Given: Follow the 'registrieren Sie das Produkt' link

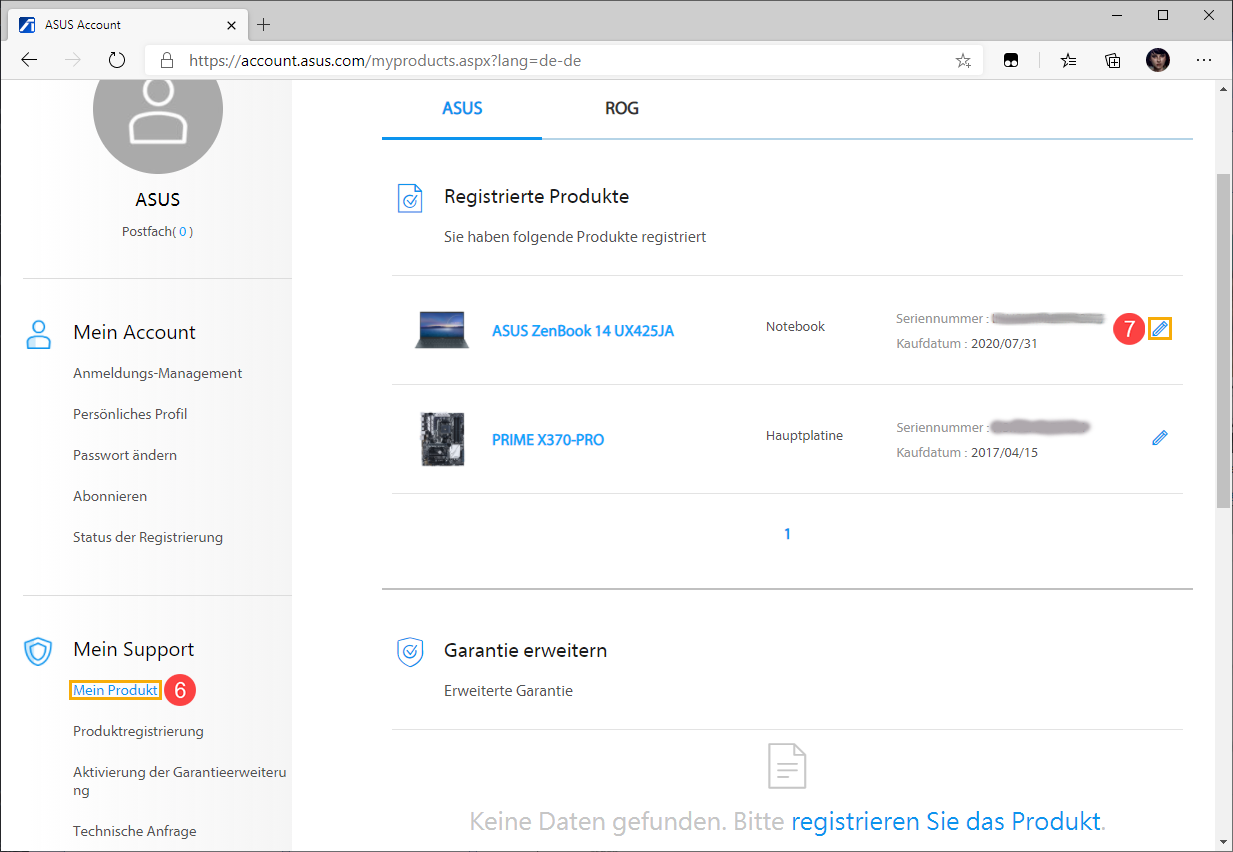Looking at the screenshot, I should coord(946,822).
